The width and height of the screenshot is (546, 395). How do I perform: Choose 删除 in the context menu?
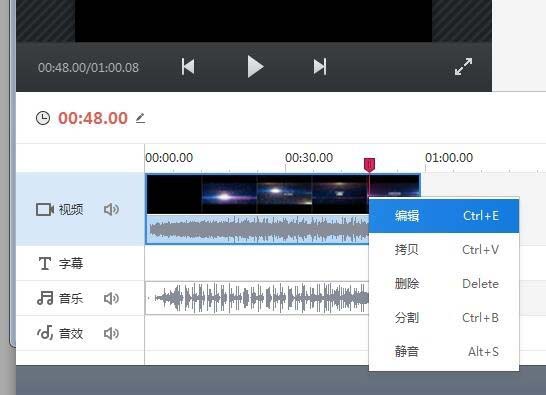(444, 284)
